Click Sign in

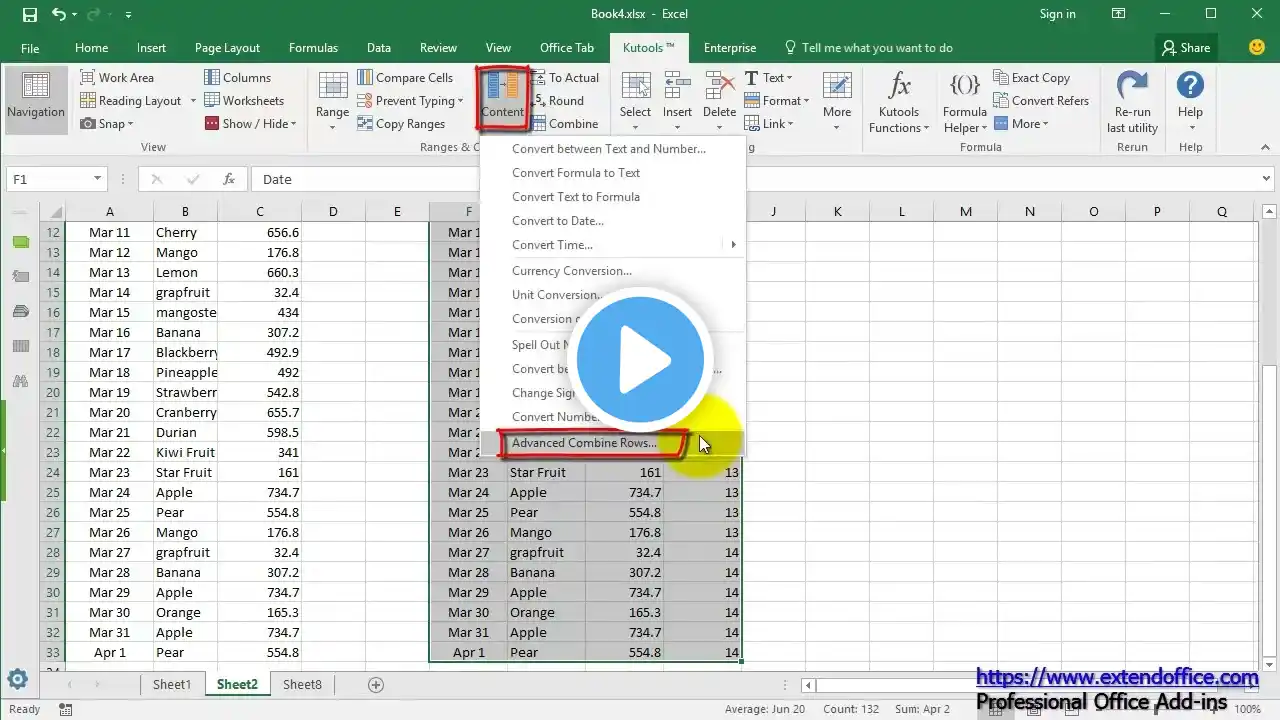click(x=1057, y=14)
